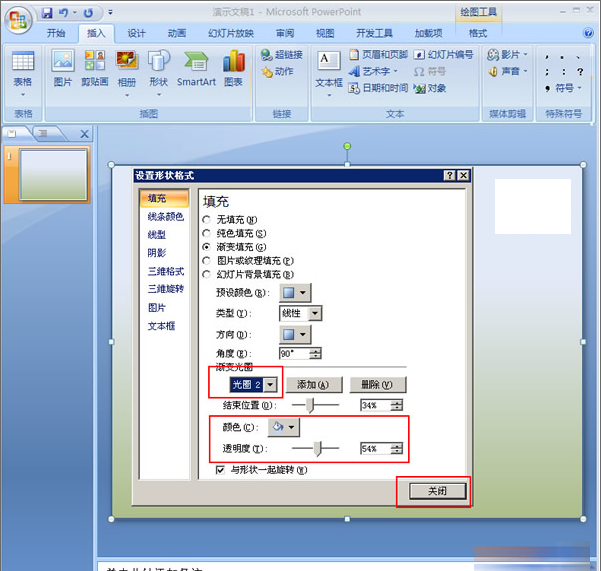Switch to the 设计 ribbon tab
The height and width of the screenshot is (571, 601).
coord(136,33)
